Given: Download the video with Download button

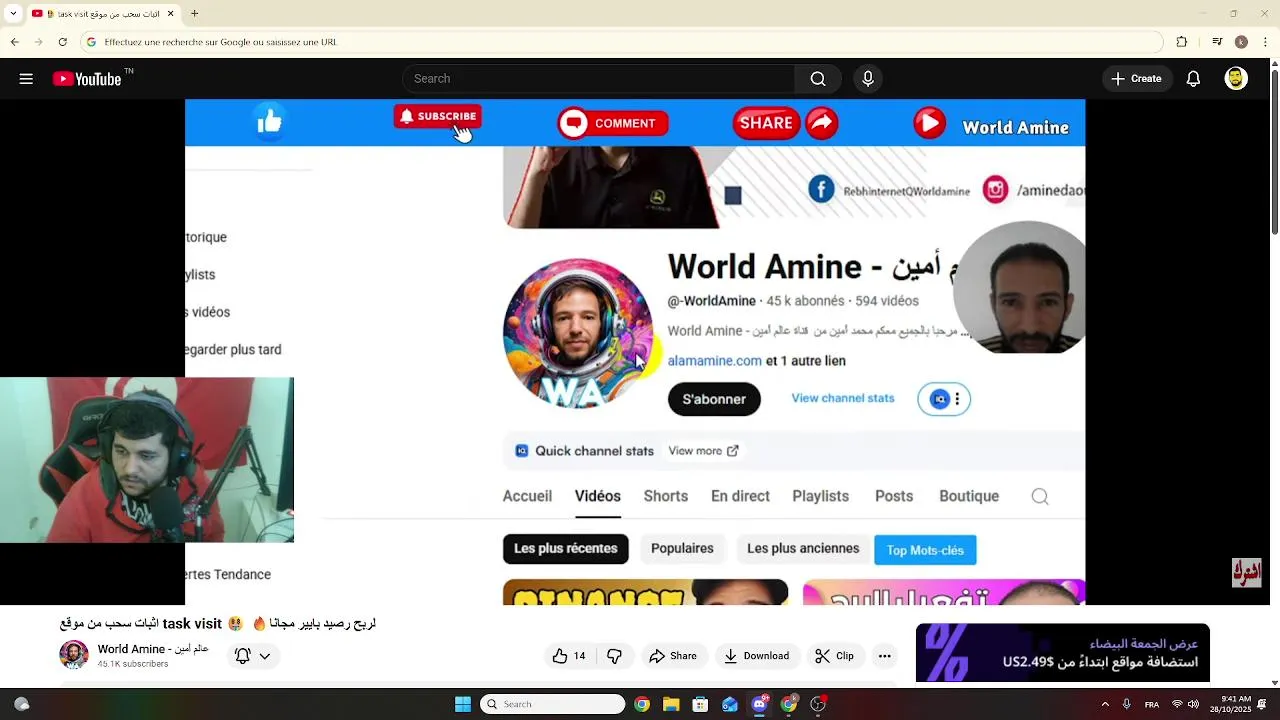Looking at the screenshot, I should (x=757, y=656).
